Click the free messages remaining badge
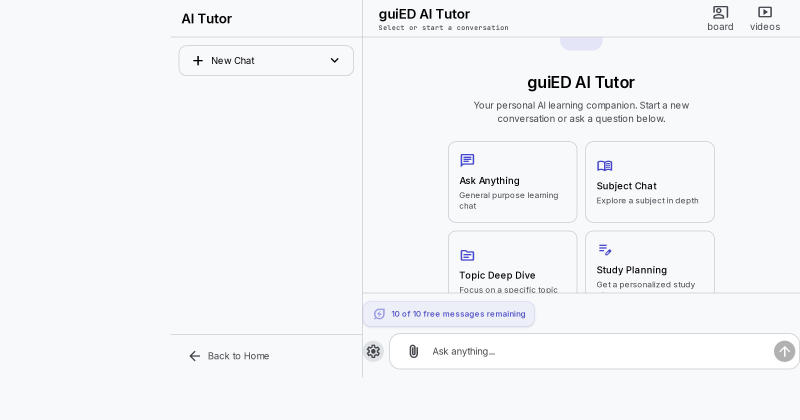This screenshot has height=420, width=800. pyautogui.click(x=449, y=314)
